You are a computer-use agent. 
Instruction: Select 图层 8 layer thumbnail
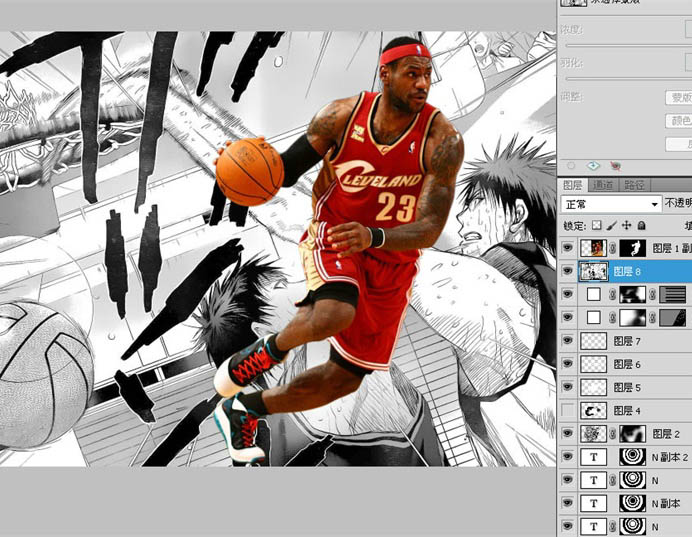[x=593, y=271]
